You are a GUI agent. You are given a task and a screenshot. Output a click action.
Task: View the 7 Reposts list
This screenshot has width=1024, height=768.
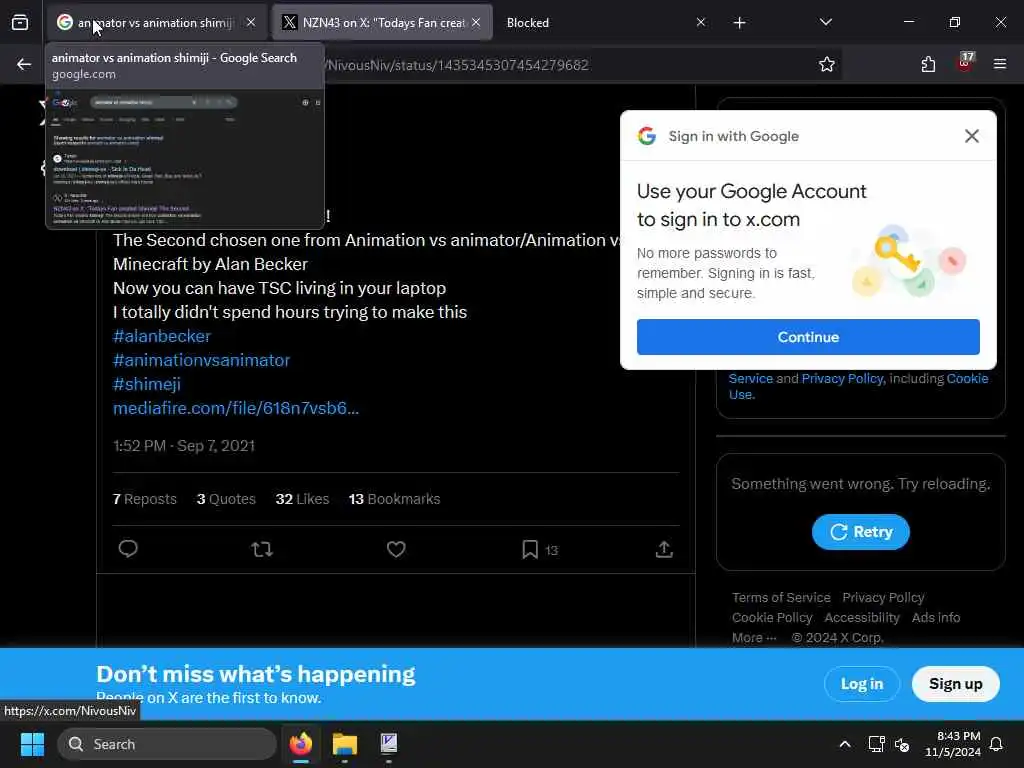click(x=144, y=499)
